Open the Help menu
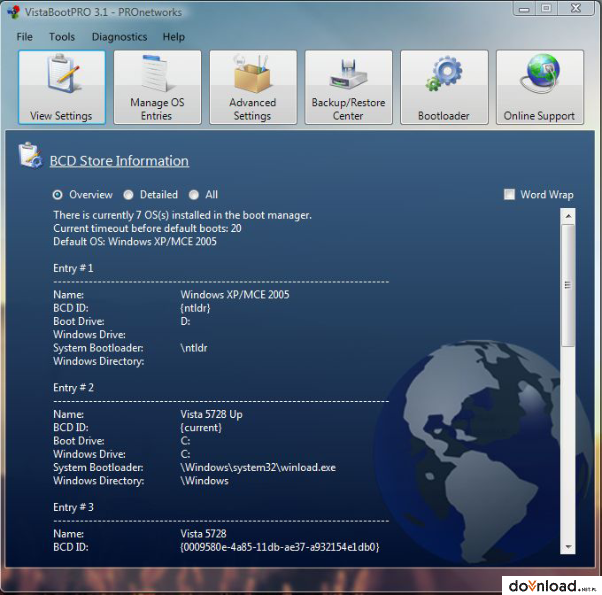Image resolution: width=602 pixels, height=595 pixels. click(x=174, y=37)
